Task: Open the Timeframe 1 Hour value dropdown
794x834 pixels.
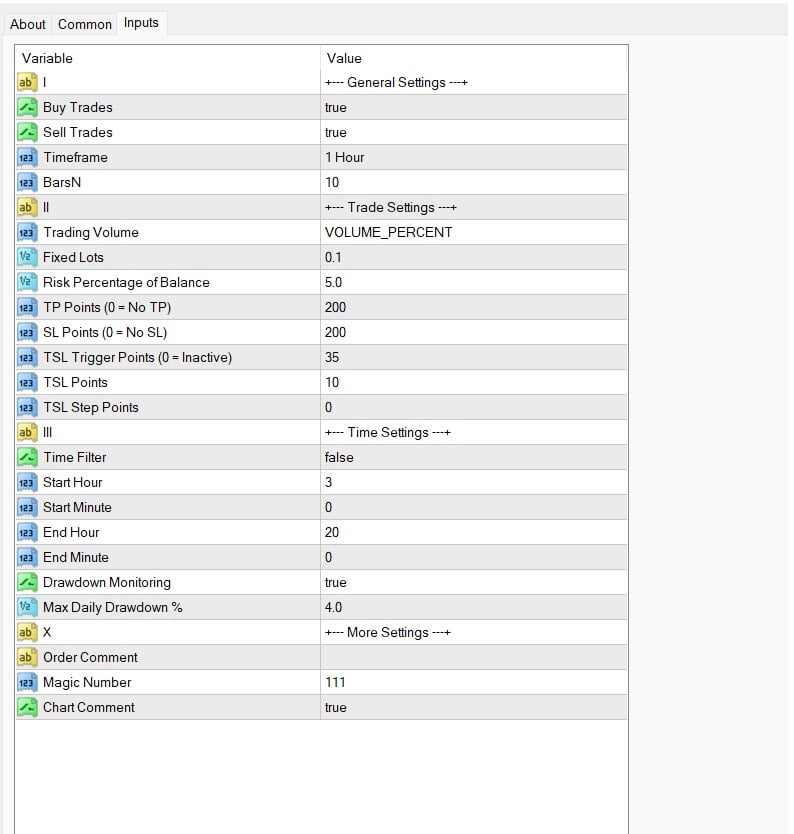Action: click(345, 157)
